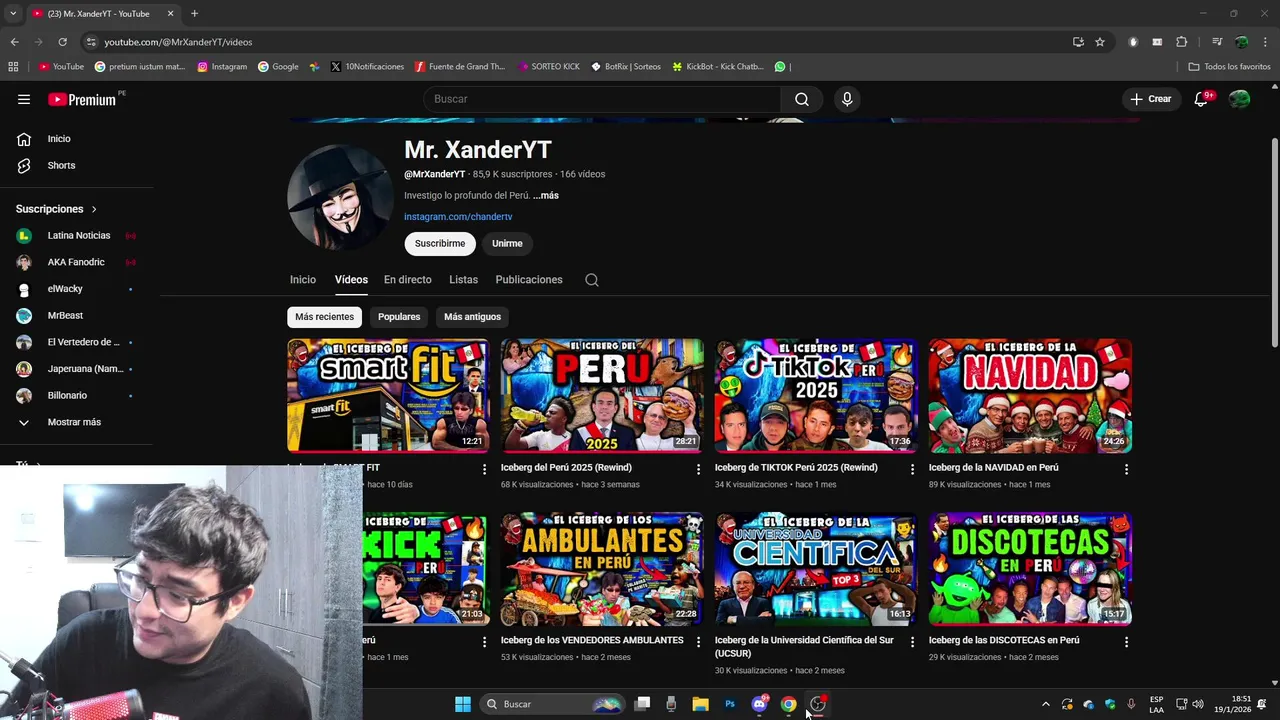Image resolution: width=1280 pixels, height=720 pixels.
Task: Open options for Iceberg de TIKTOK Perú video
Action: (912, 469)
